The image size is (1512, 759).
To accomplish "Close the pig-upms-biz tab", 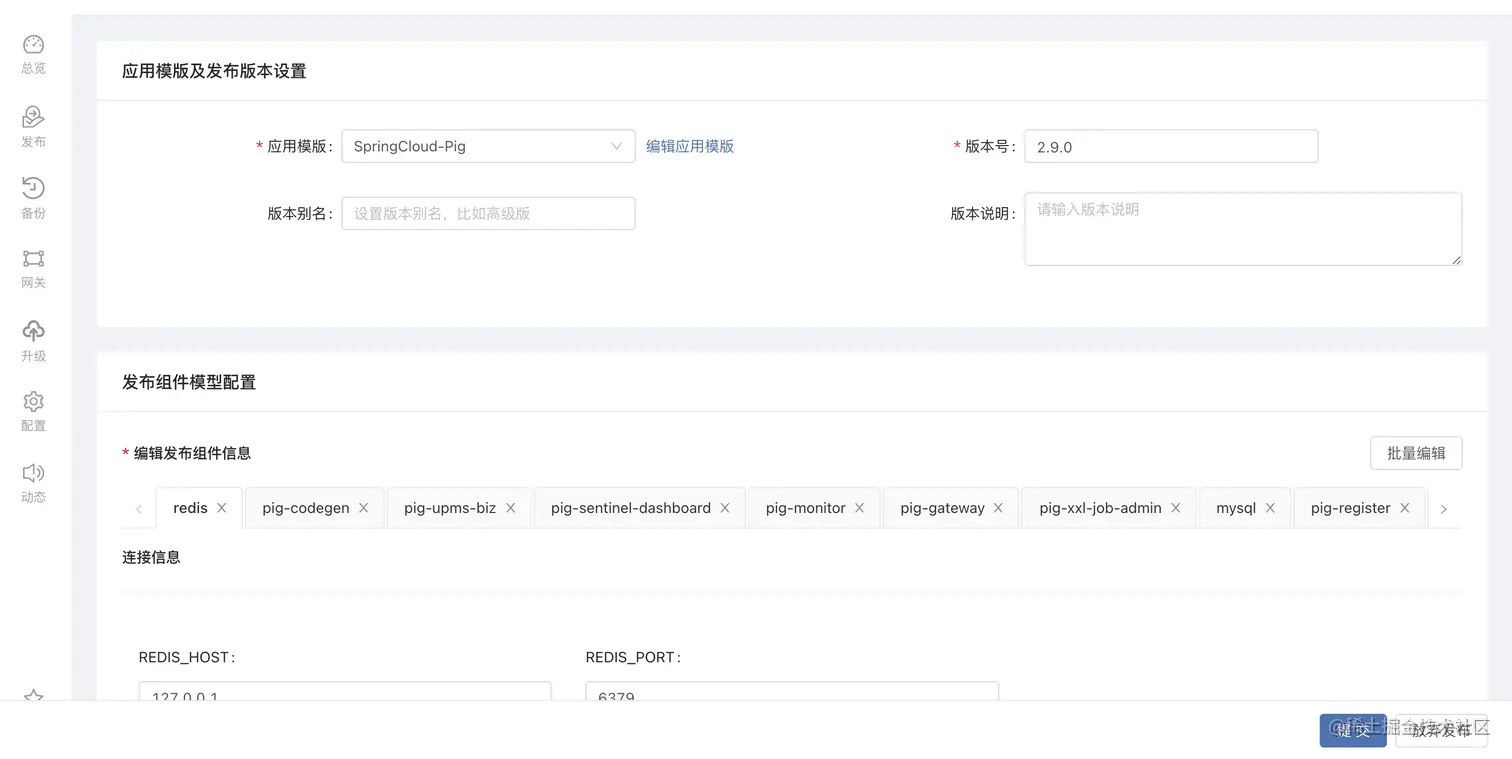I will coord(510,508).
